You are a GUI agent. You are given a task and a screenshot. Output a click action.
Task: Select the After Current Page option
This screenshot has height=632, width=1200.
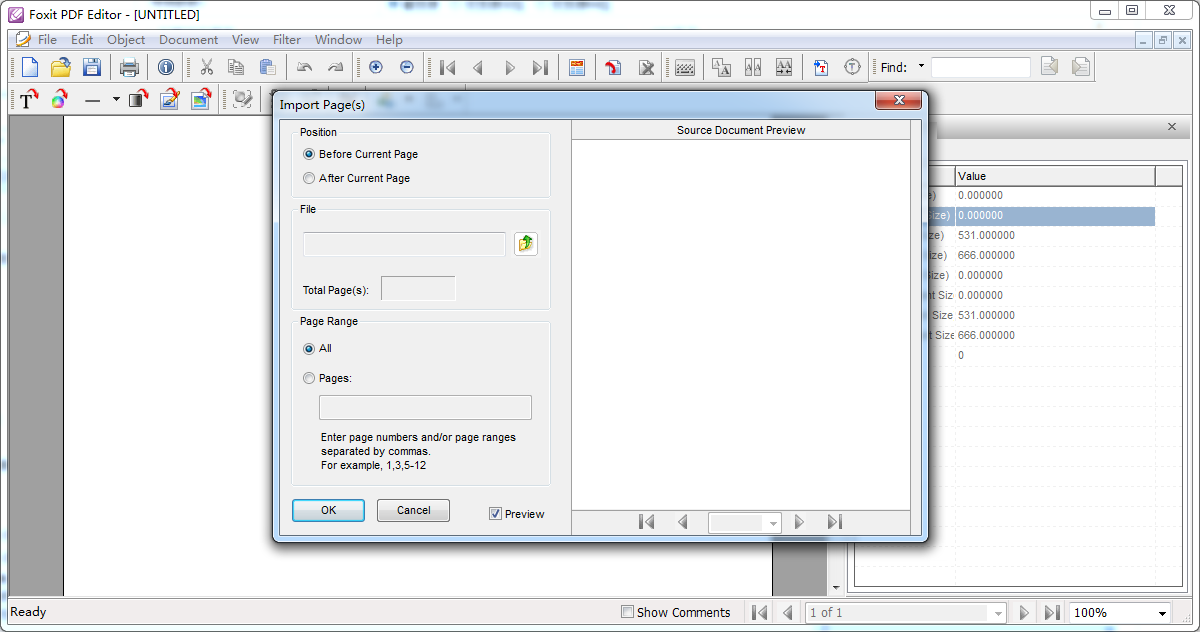(310, 178)
